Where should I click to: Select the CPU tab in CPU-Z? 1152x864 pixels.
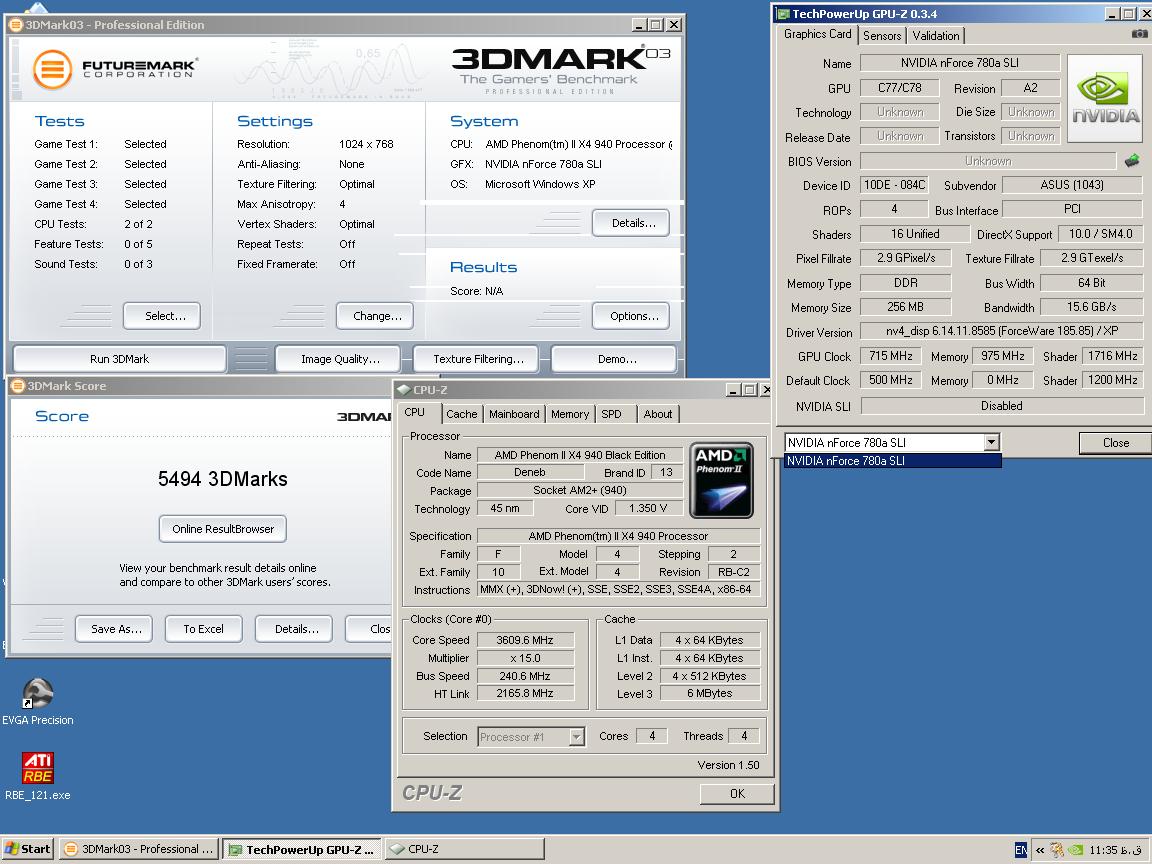tap(415, 412)
